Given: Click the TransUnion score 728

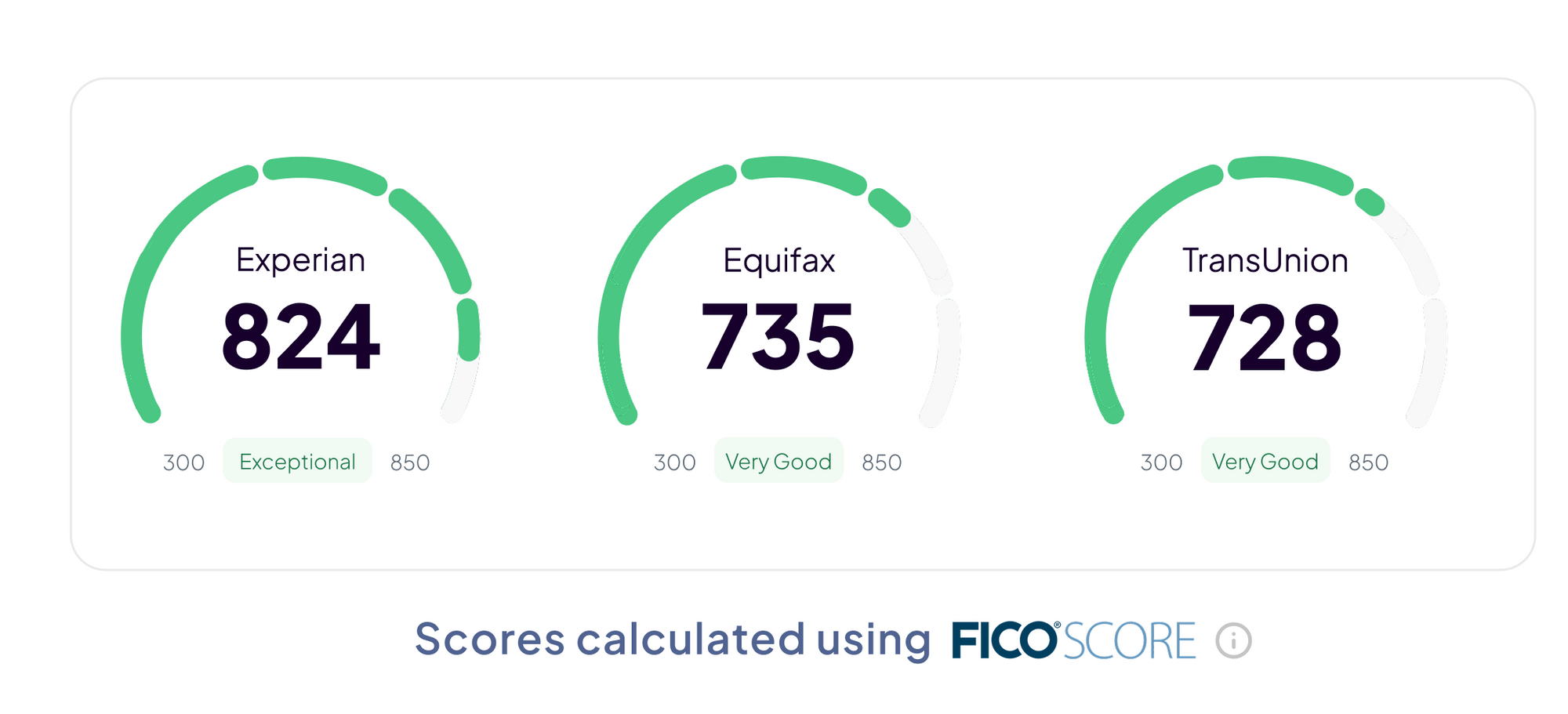Looking at the screenshot, I should pos(1265,337).
